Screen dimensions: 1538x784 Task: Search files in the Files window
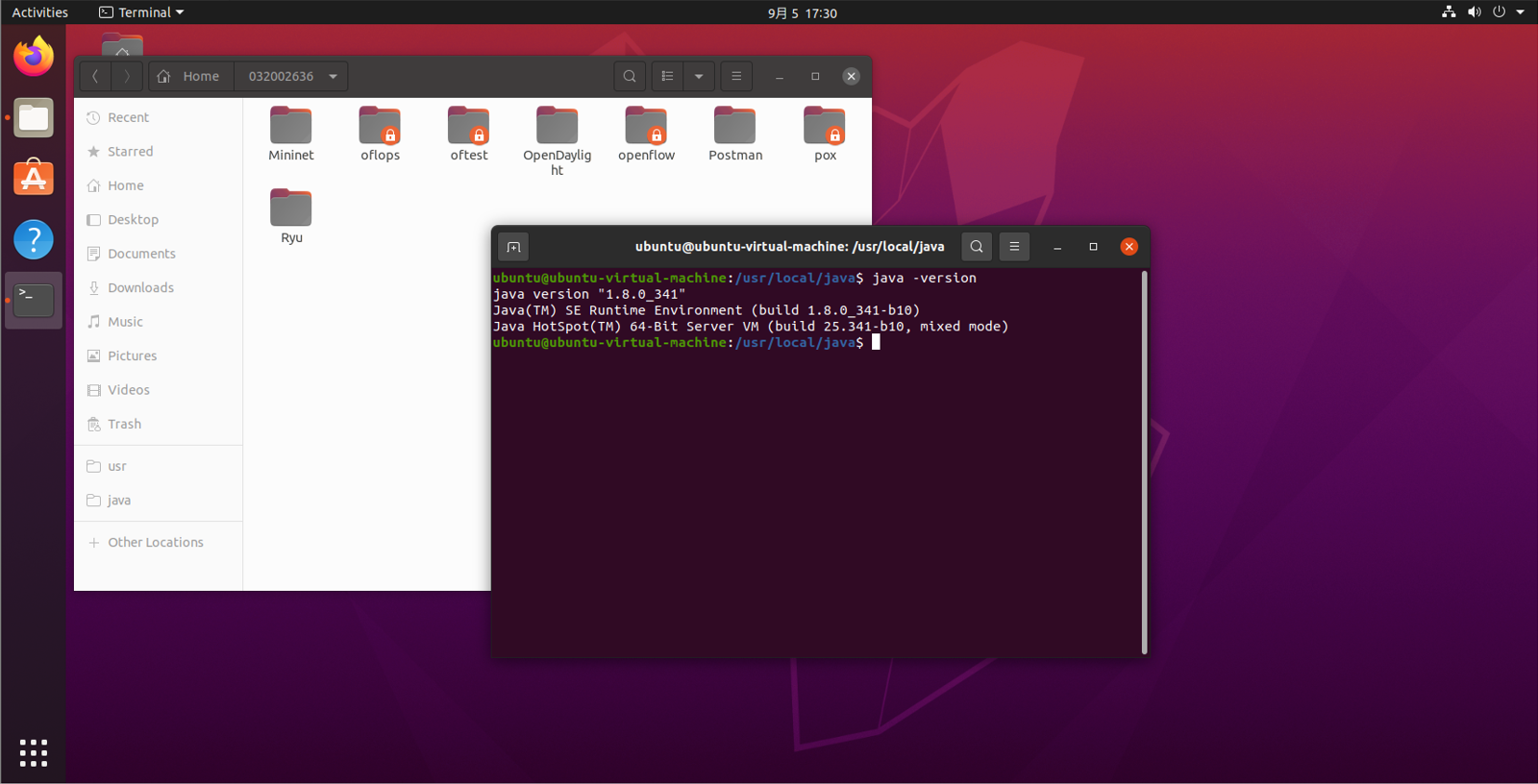point(630,76)
